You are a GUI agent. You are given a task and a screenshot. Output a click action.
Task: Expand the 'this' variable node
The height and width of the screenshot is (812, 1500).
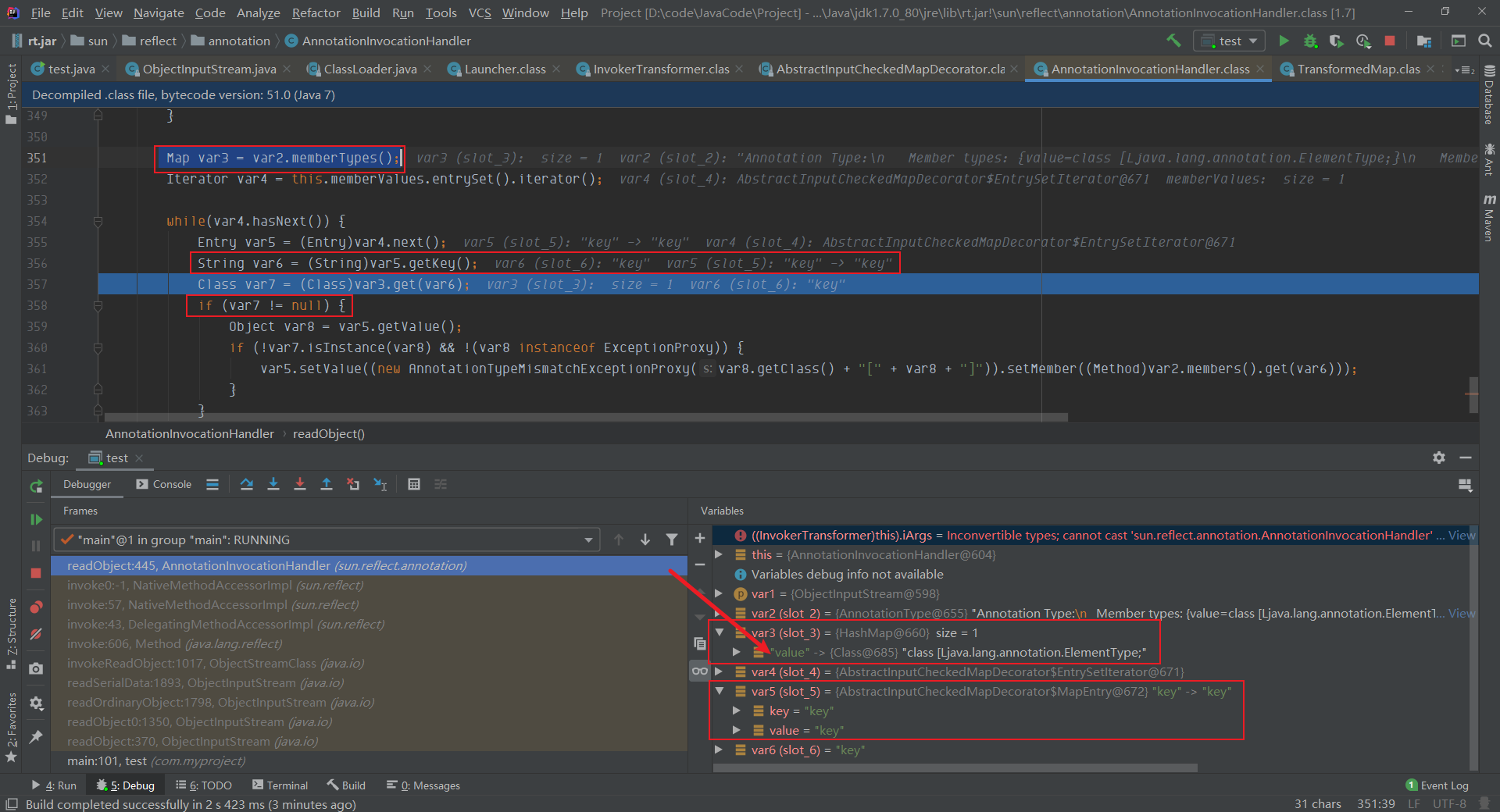point(719,554)
